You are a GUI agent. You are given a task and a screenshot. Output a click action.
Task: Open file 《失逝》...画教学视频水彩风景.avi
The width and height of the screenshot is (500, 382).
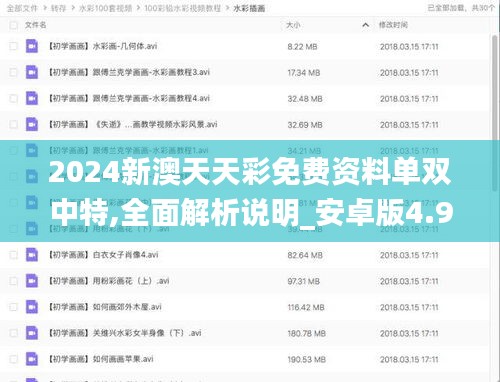pyautogui.click(x=133, y=124)
